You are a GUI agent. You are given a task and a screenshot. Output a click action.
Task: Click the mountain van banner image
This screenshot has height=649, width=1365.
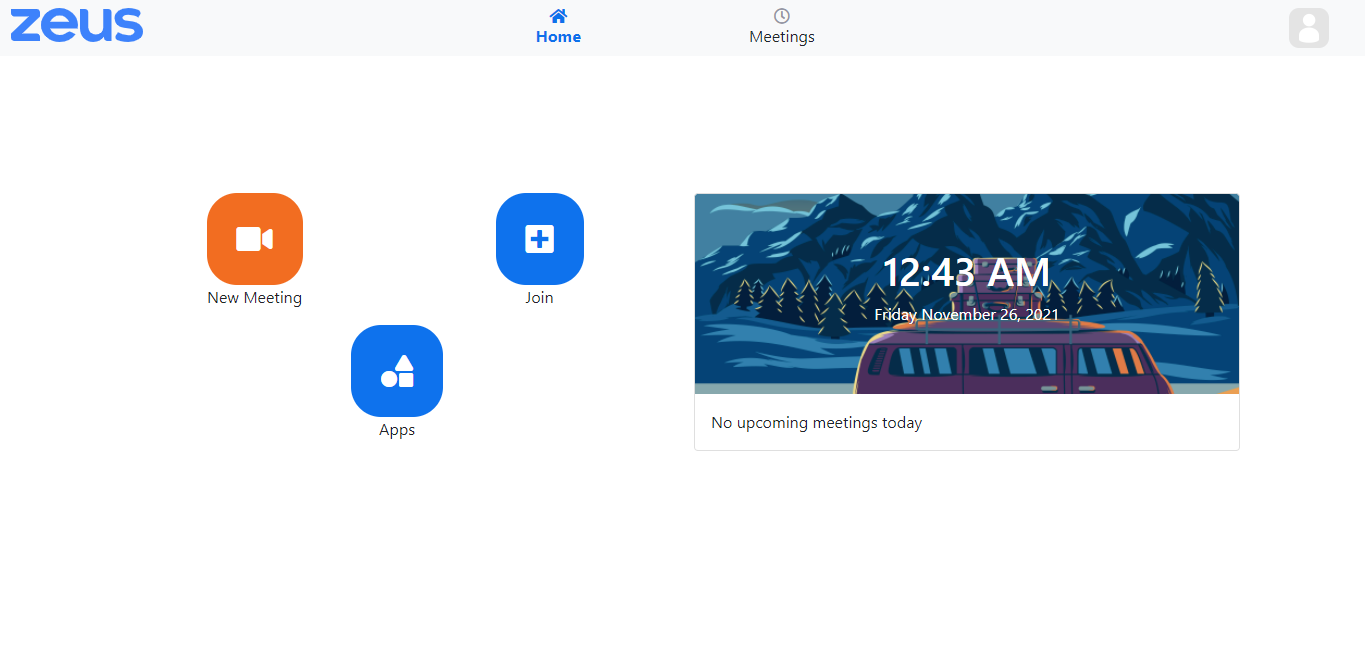click(967, 294)
